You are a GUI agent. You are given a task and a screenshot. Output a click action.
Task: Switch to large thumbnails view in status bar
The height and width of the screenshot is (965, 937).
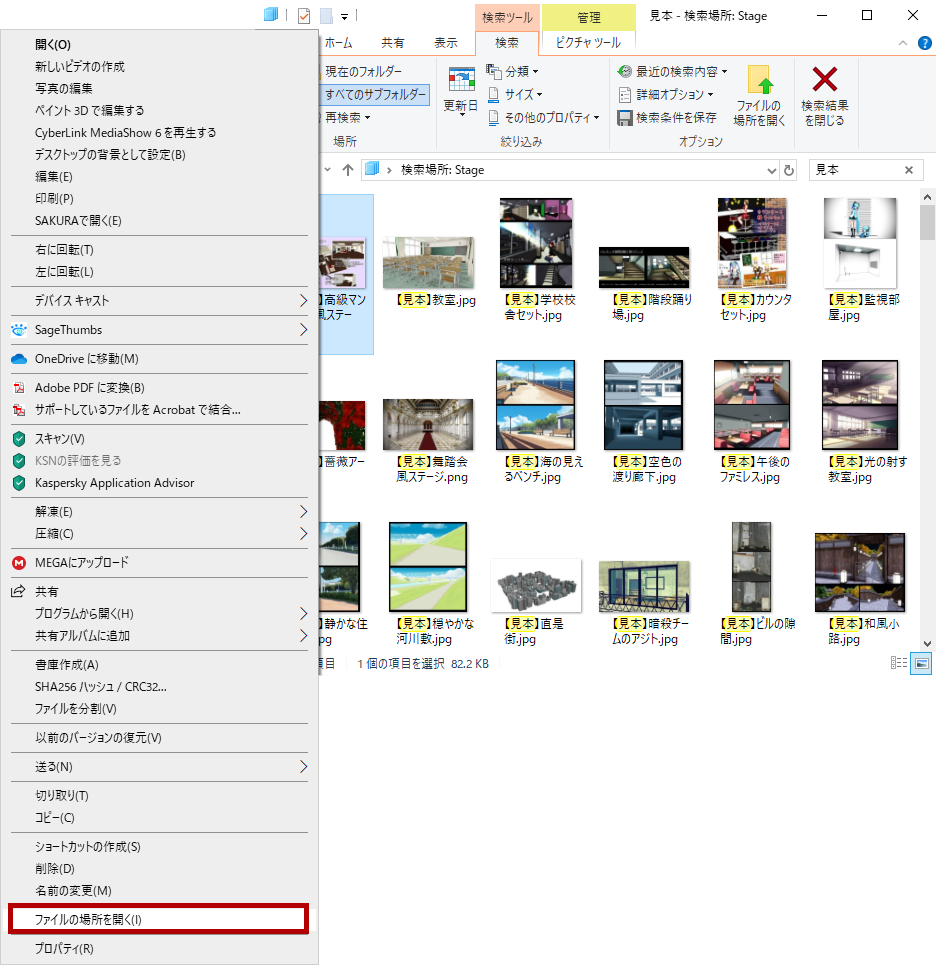919,662
